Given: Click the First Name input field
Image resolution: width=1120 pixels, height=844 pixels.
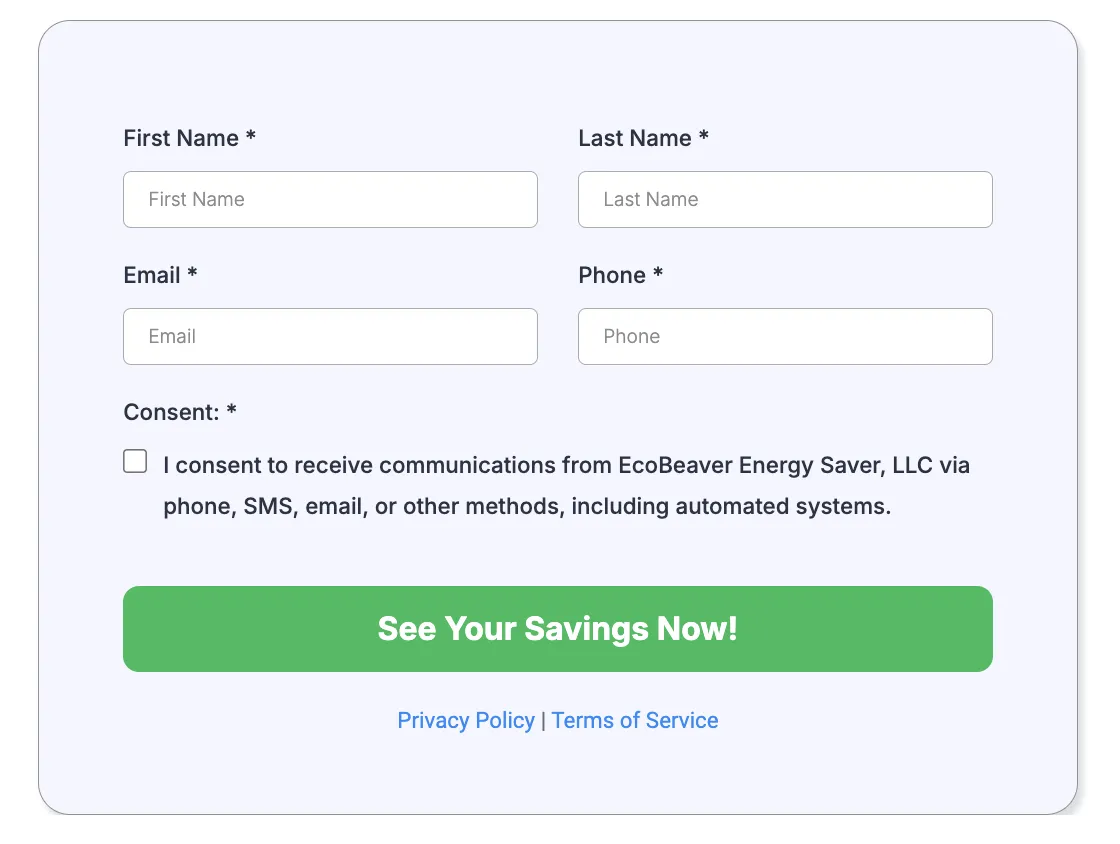Looking at the screenshot, I should (330, 199).
